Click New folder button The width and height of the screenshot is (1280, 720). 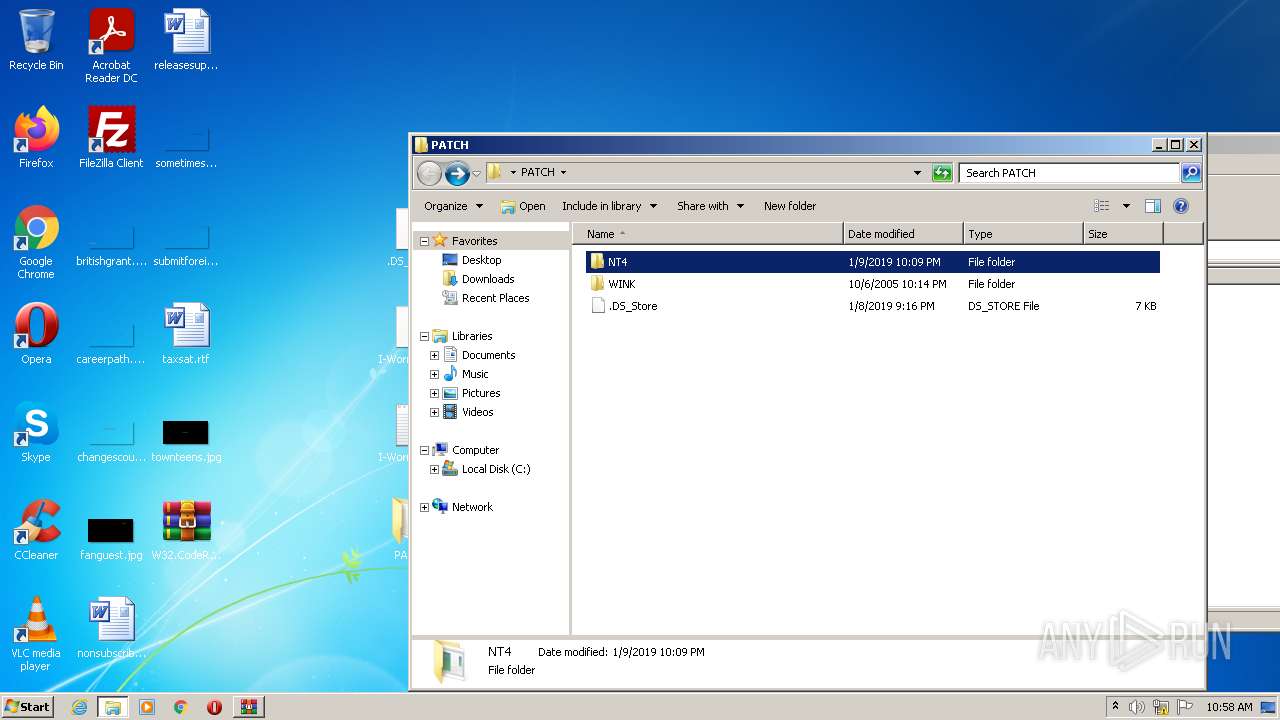coord(790,206)
